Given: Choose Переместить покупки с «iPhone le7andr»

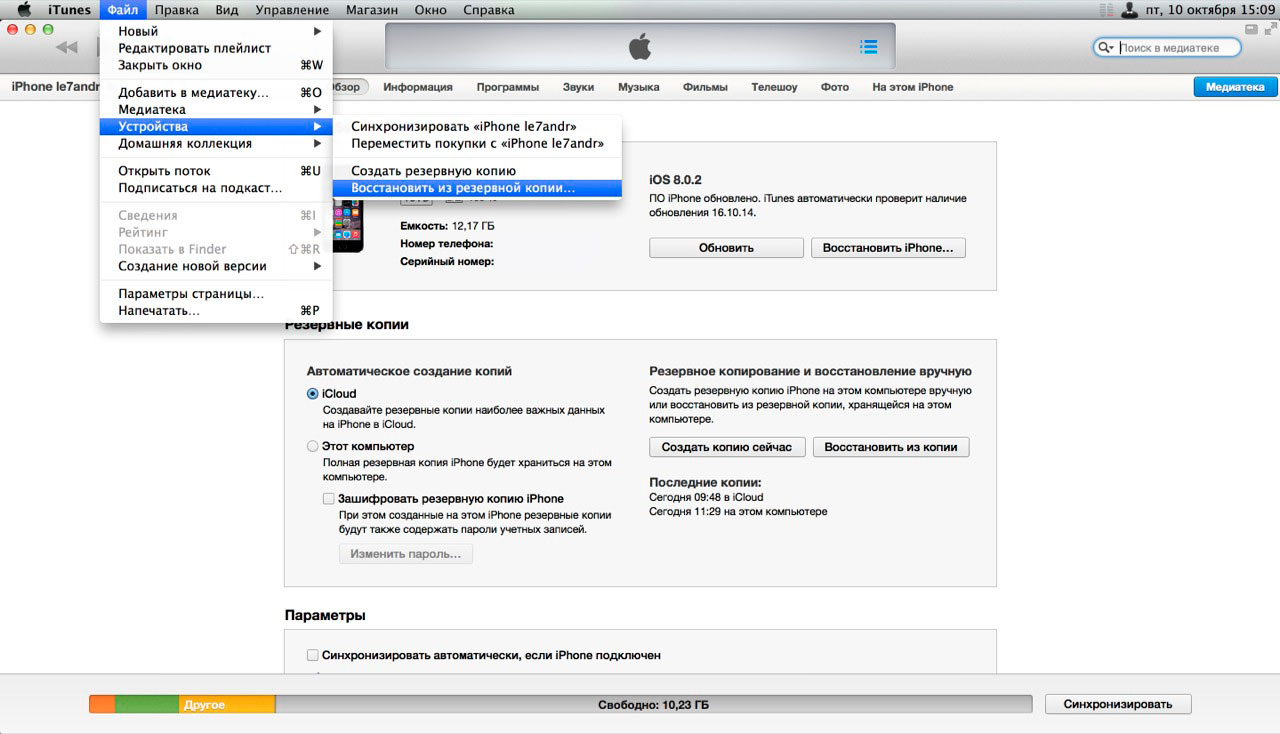Looking at the screenshot, I should tap(477, 143).
